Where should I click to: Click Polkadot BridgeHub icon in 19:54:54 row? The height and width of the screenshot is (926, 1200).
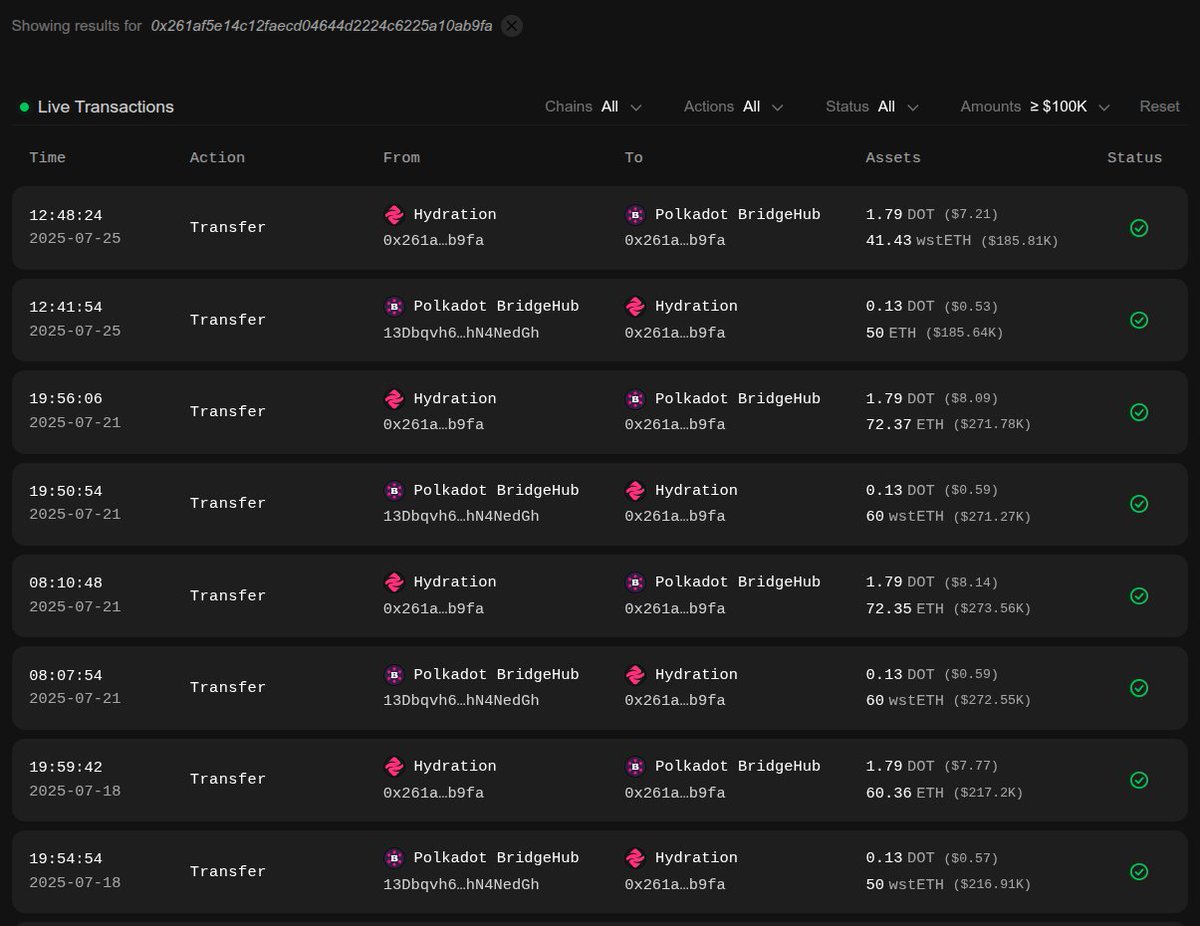coord(394,858)
